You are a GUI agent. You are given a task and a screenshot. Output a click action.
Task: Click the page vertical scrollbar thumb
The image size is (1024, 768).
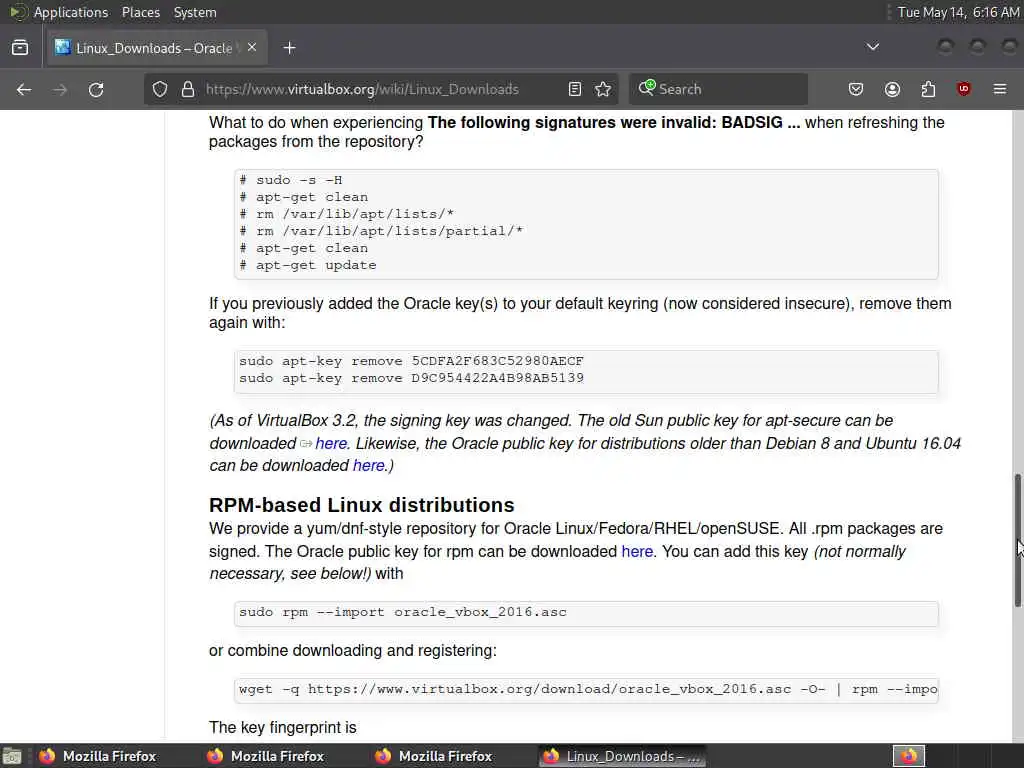click(1017, 541)
